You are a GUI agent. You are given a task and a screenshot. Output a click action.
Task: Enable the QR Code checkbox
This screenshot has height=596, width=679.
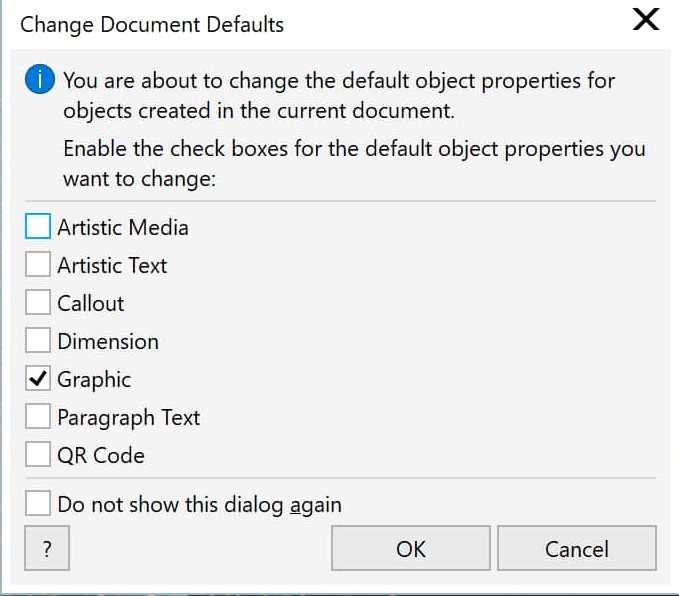[x=38, y=454]
